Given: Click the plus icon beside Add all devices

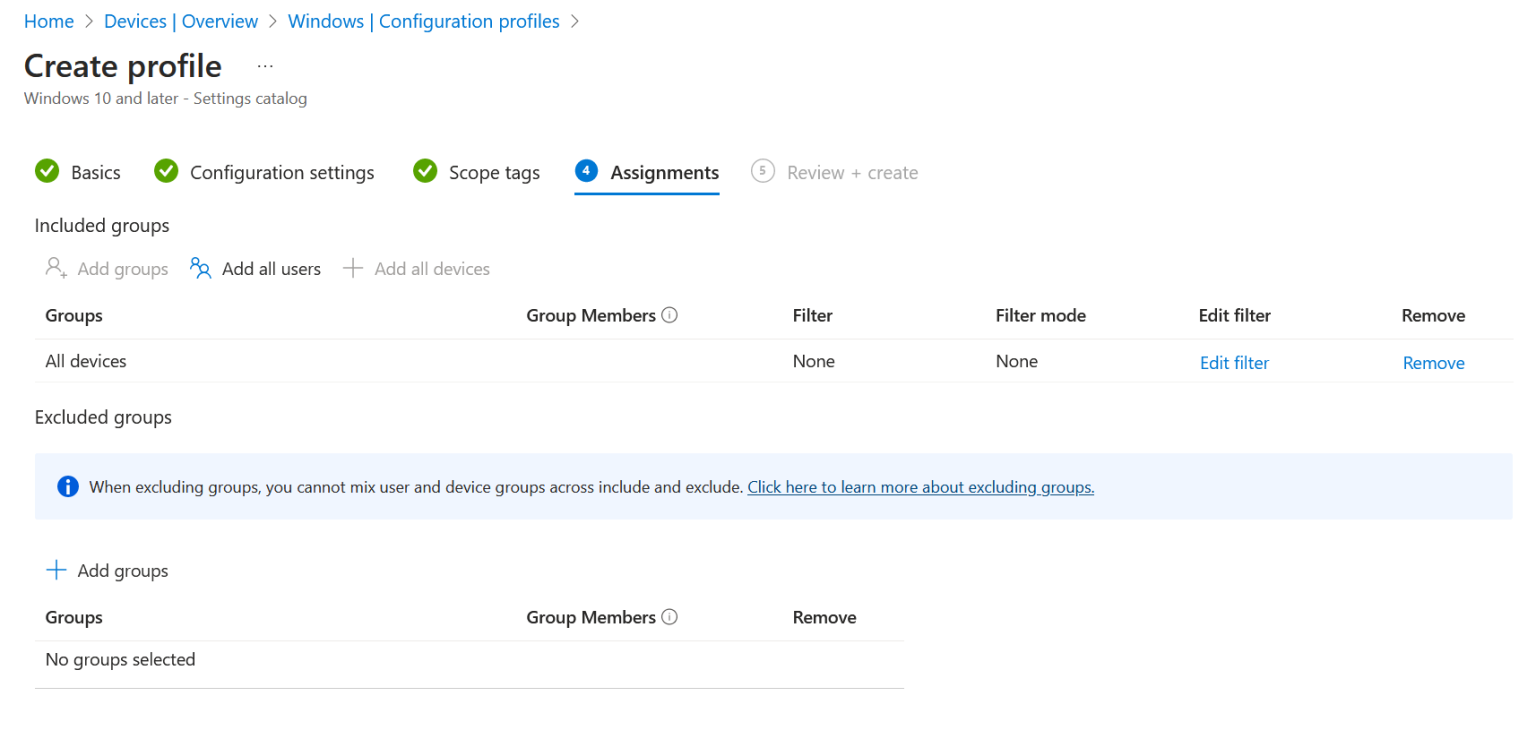Looking at the screenshot, I should [x=352, y=269].
